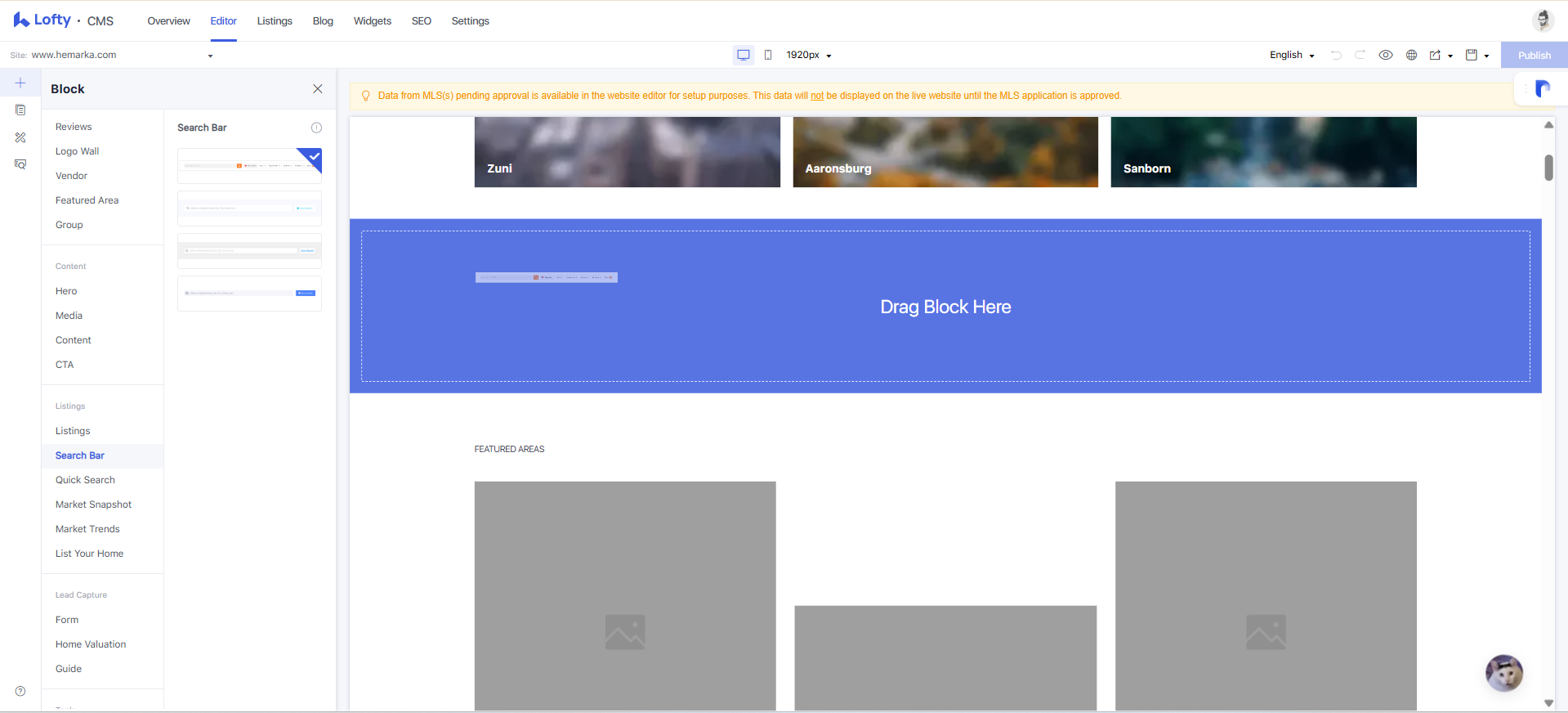Image resolution: width=1568 pixels, height=713 pixels.
Task: Select the Home Valuation block category
Action: pyautogui.click(x=91, y=644)
